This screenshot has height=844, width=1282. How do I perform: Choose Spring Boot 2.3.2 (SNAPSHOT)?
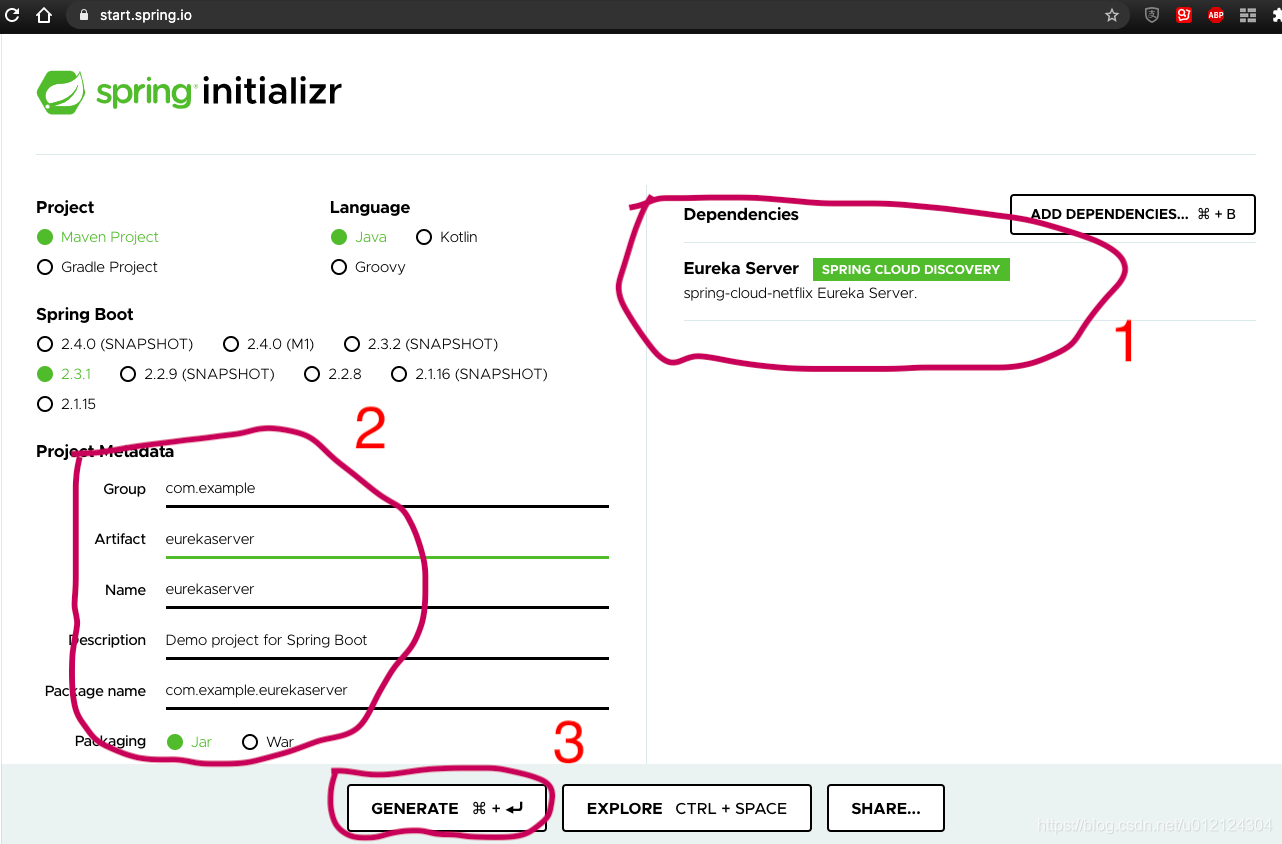click(420, 344)
